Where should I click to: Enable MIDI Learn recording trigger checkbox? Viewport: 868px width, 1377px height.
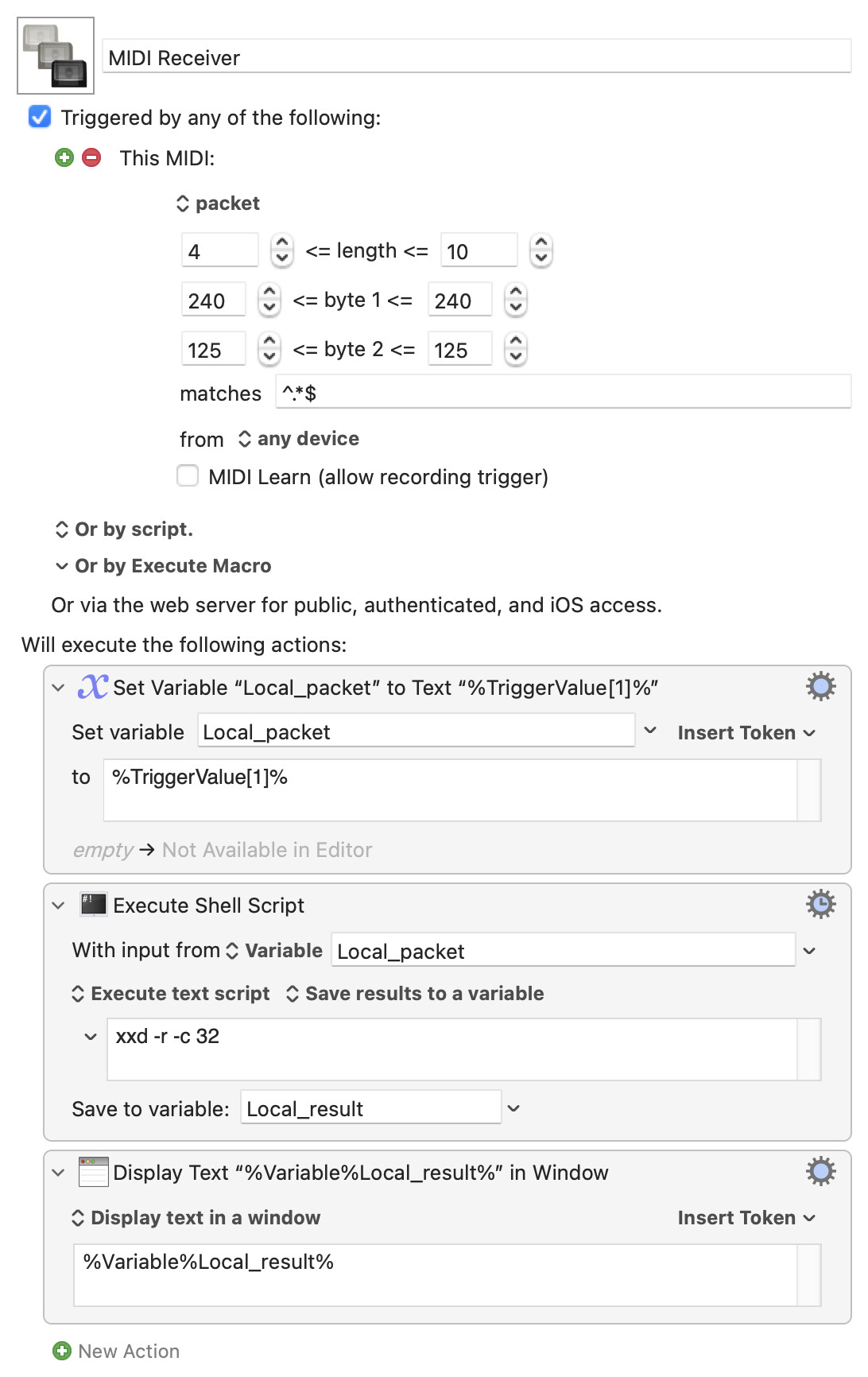(x=188, y=475)
